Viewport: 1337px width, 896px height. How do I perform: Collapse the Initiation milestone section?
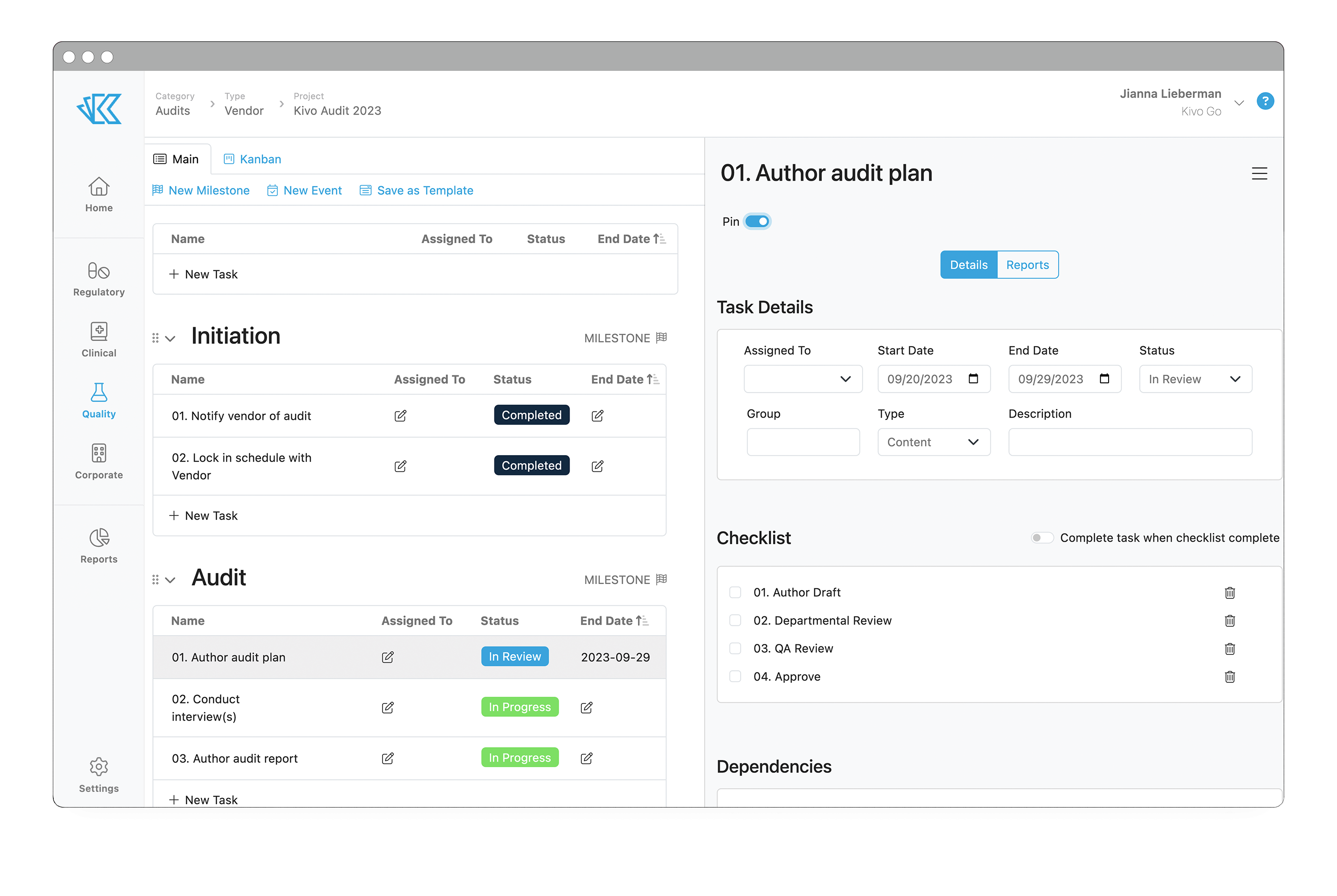[170, 338]
